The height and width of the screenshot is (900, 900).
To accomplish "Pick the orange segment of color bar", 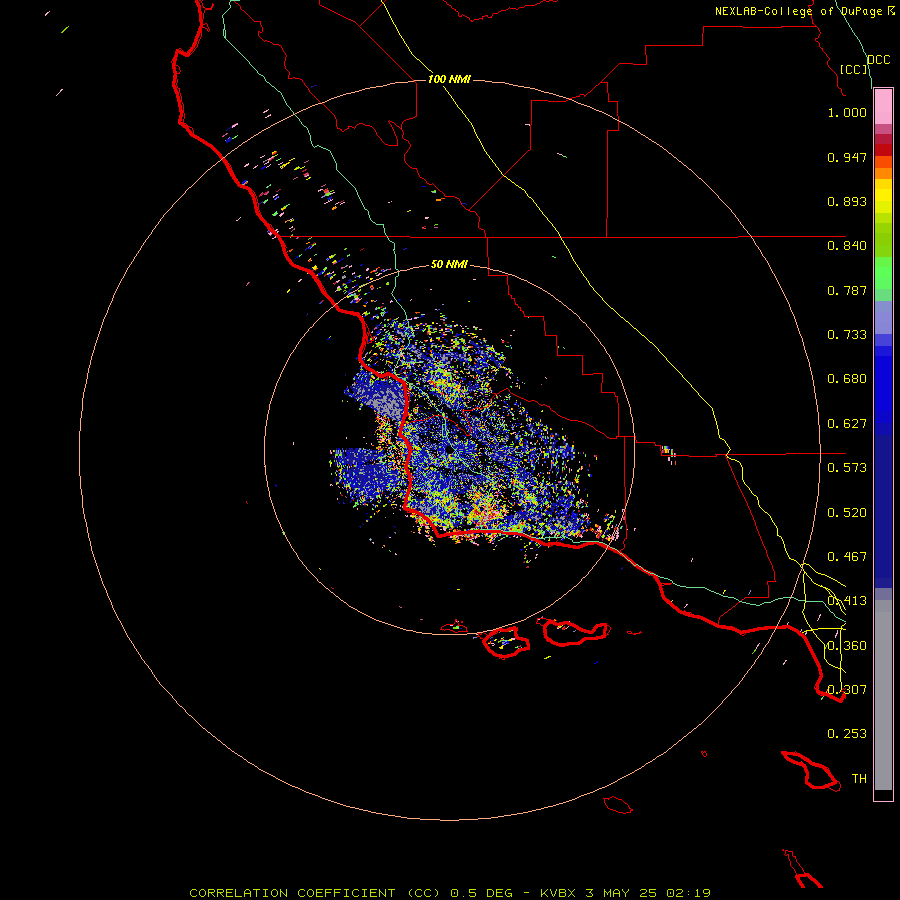I will pos(883,173).
